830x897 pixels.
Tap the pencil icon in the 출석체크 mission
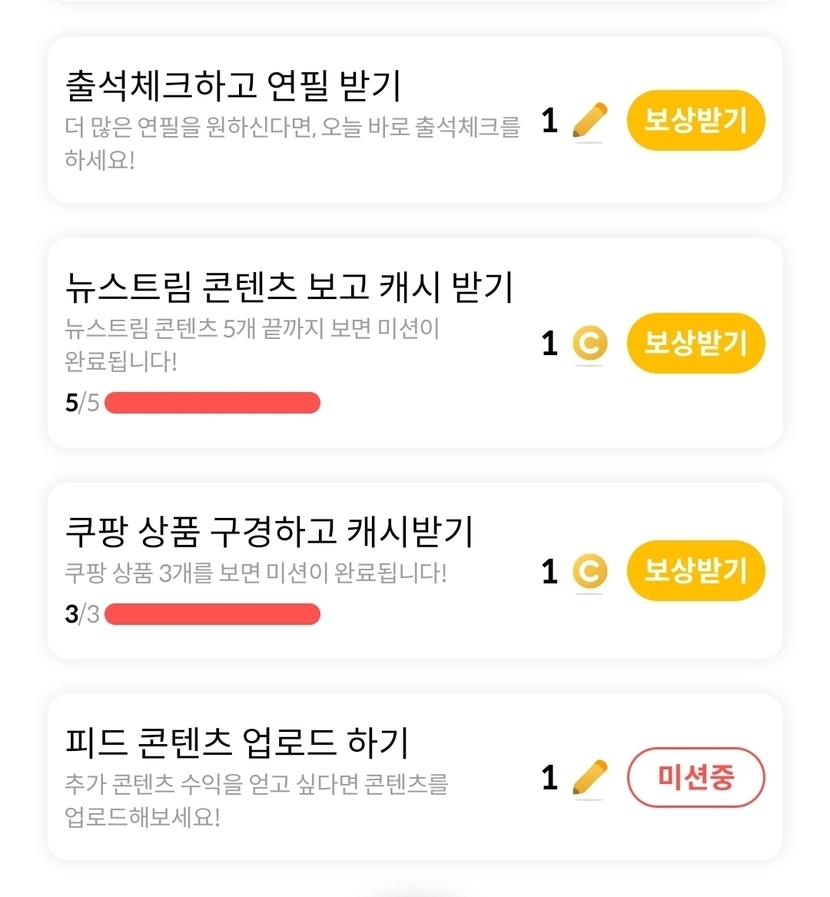[590, 122]
